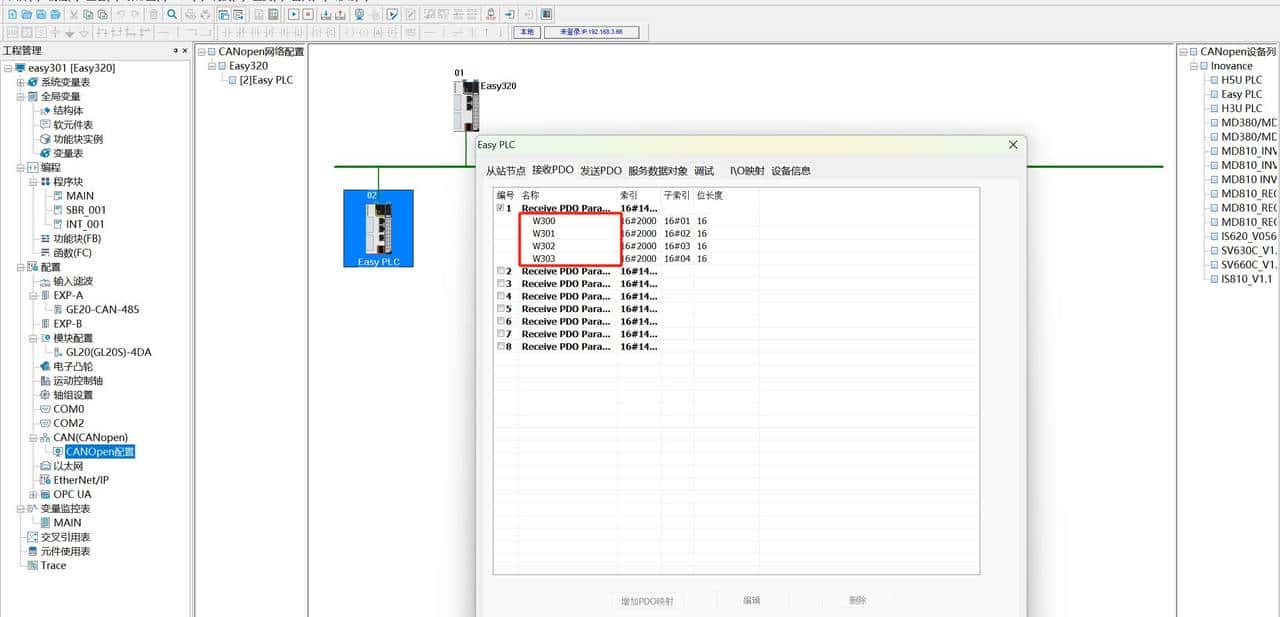Click the Compile check toolbar icon

pos(391,14)
